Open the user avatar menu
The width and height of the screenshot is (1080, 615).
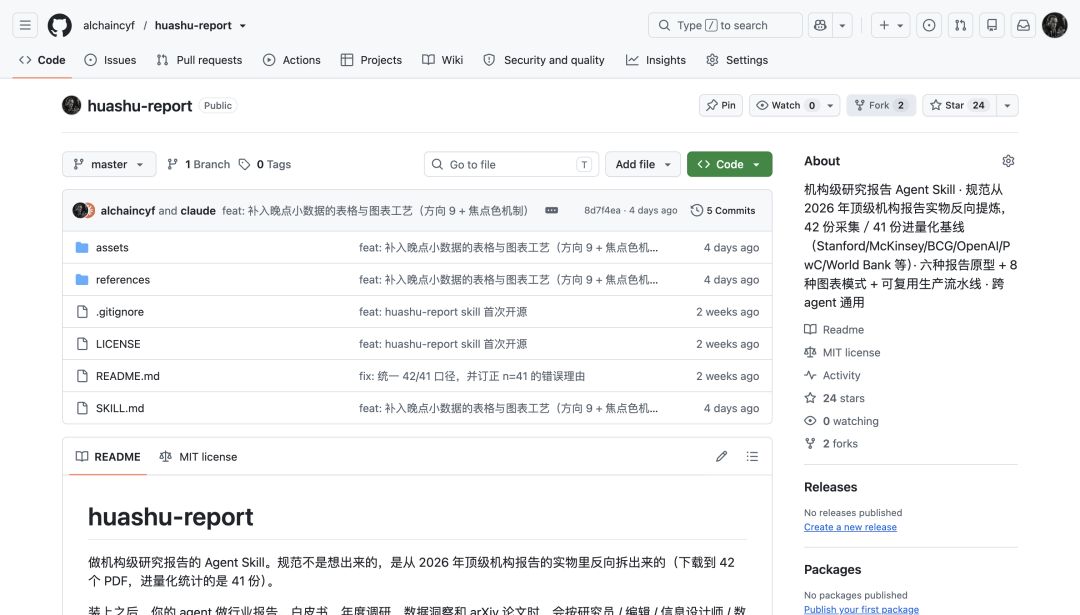(x=1055, y=25)
